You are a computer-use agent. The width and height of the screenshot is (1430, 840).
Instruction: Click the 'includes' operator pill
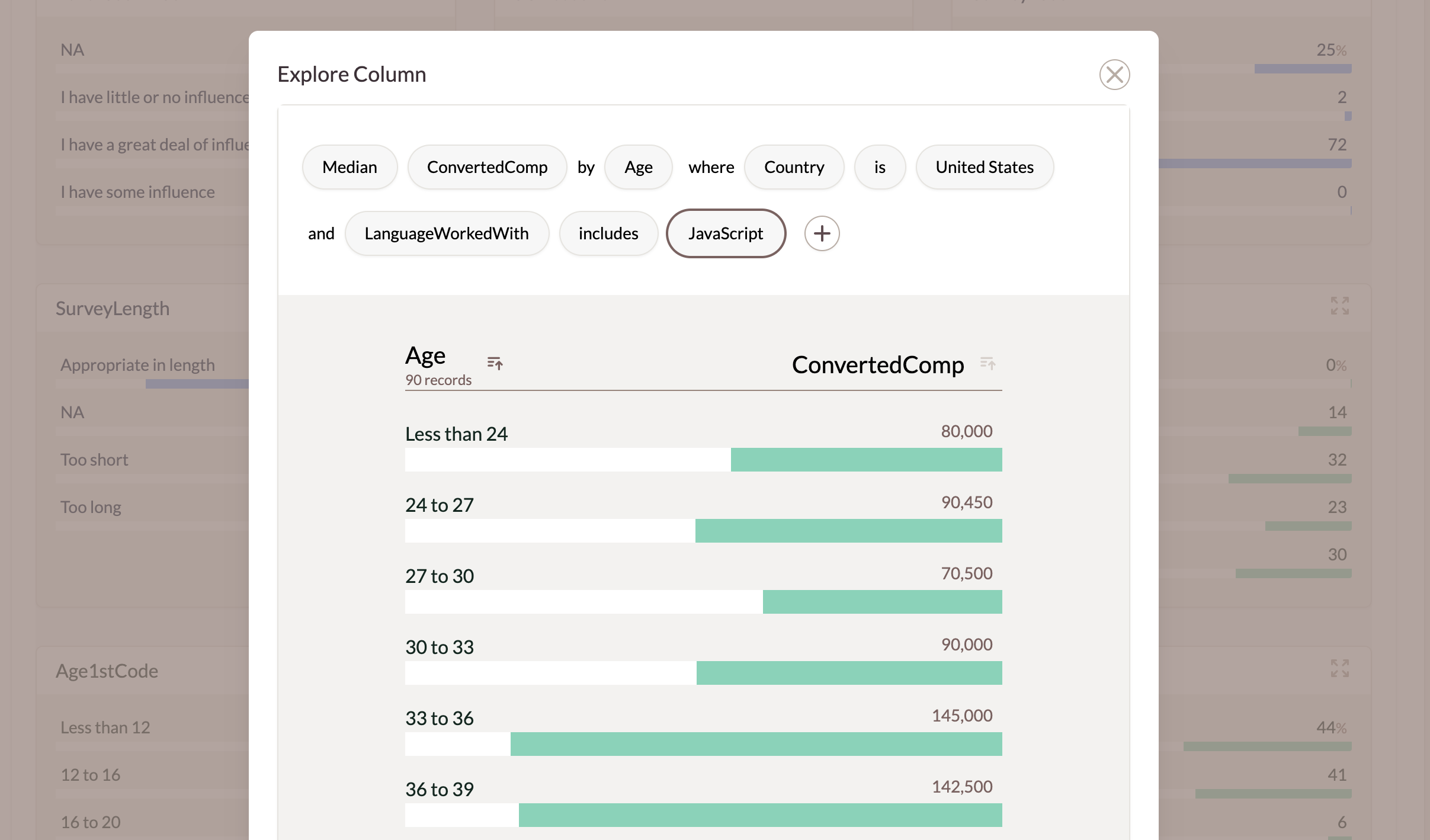[x=608, y=233]
